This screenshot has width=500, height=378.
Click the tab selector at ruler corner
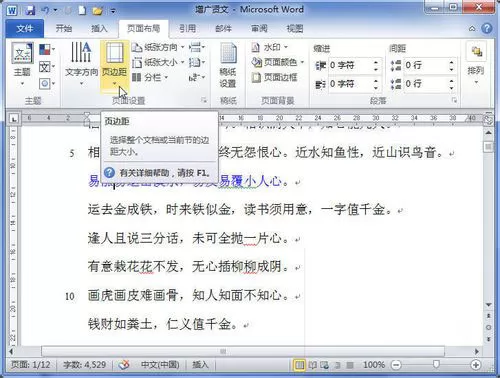13,119
